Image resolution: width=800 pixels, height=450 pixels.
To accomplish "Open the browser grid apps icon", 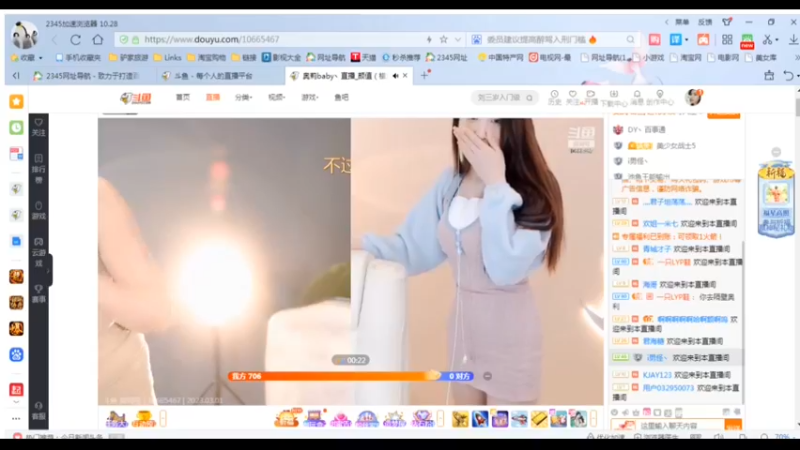I will tap(727, 40).
